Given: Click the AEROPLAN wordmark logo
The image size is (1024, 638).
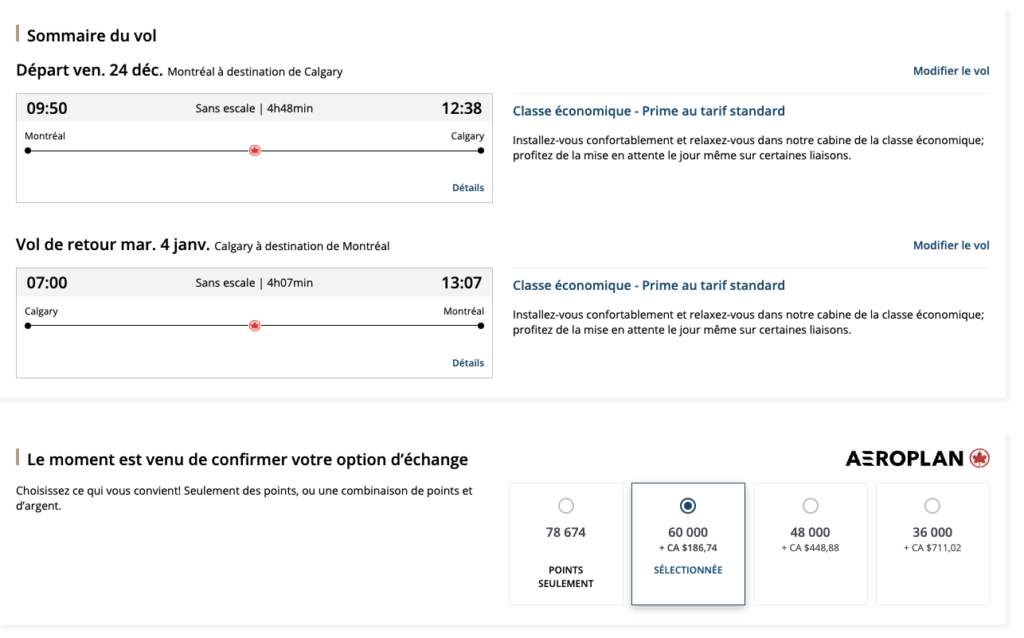Looking at the screenshot, I should click(905, 459).
